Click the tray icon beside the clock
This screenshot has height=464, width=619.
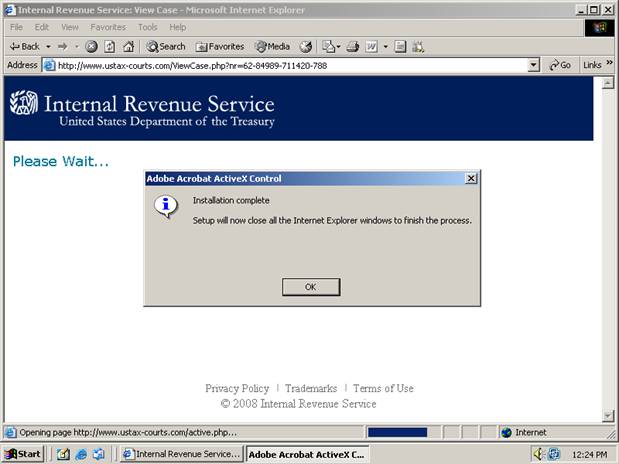point(554,454)
